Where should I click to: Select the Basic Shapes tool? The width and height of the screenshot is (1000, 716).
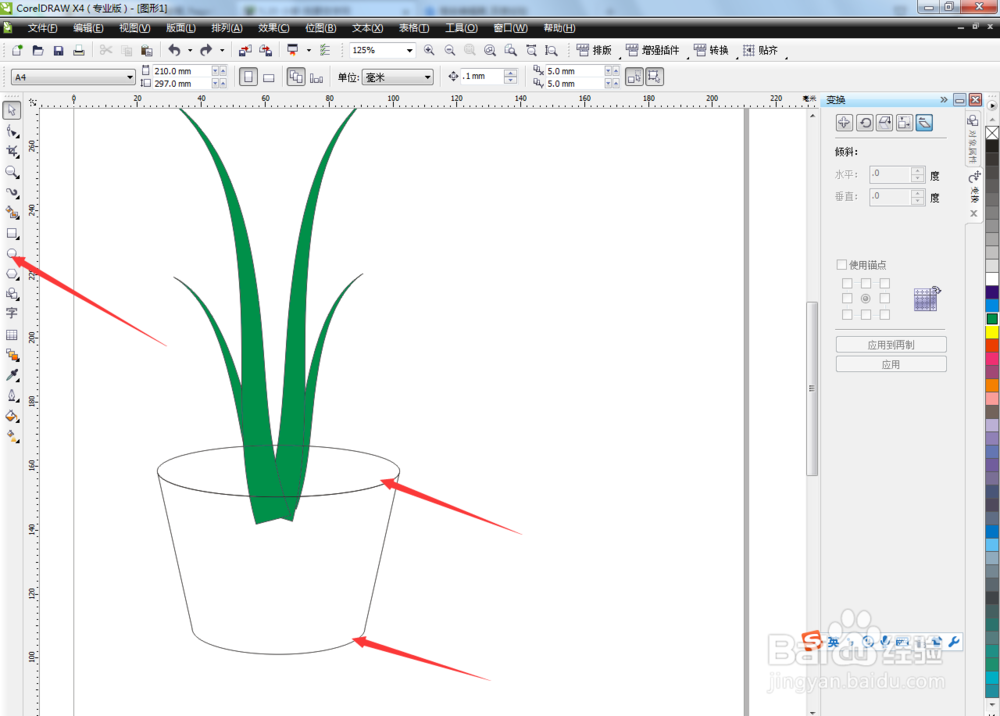click(x=11, y=294)
